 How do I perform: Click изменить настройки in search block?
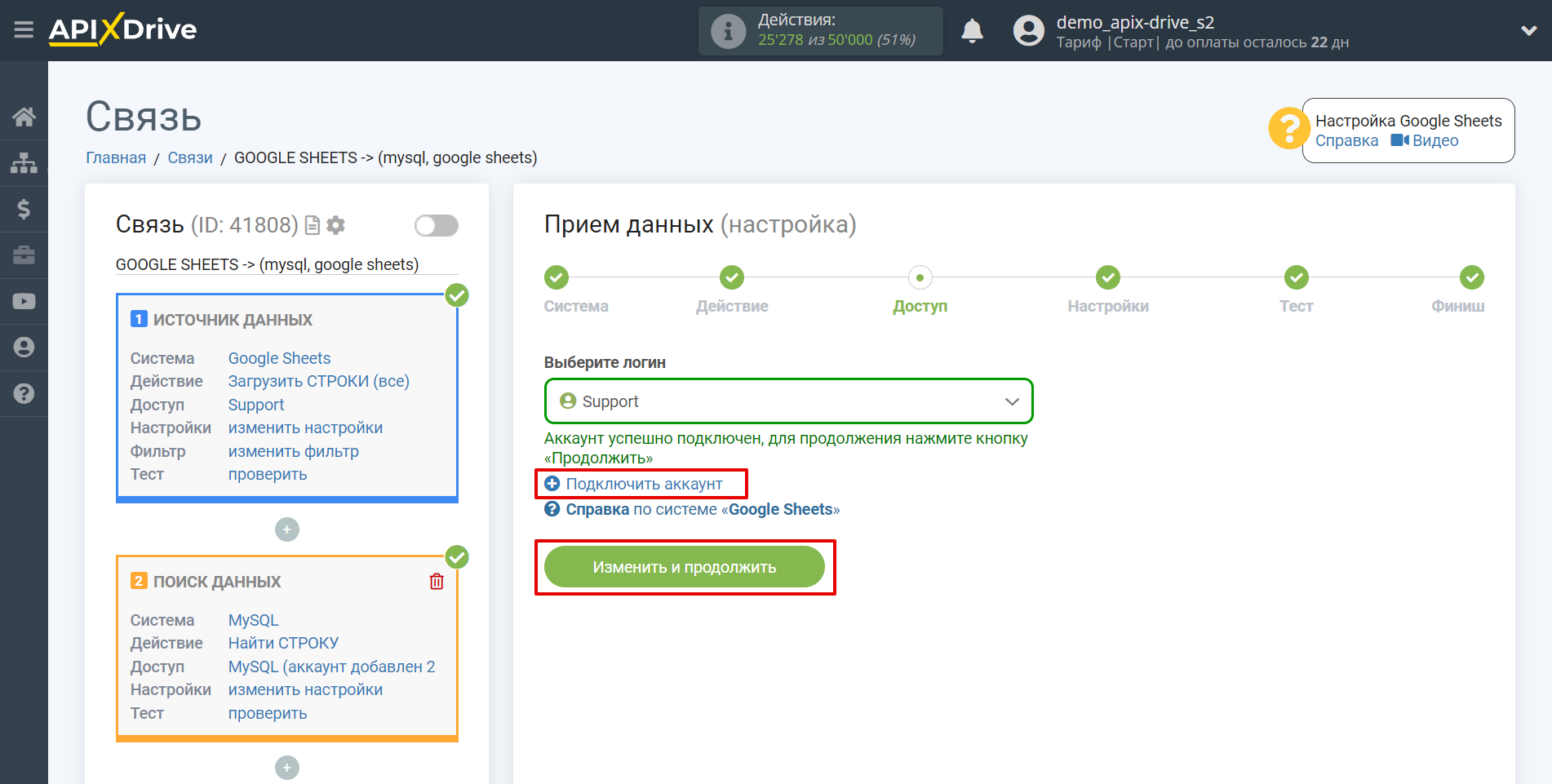(x=305, y=689)
